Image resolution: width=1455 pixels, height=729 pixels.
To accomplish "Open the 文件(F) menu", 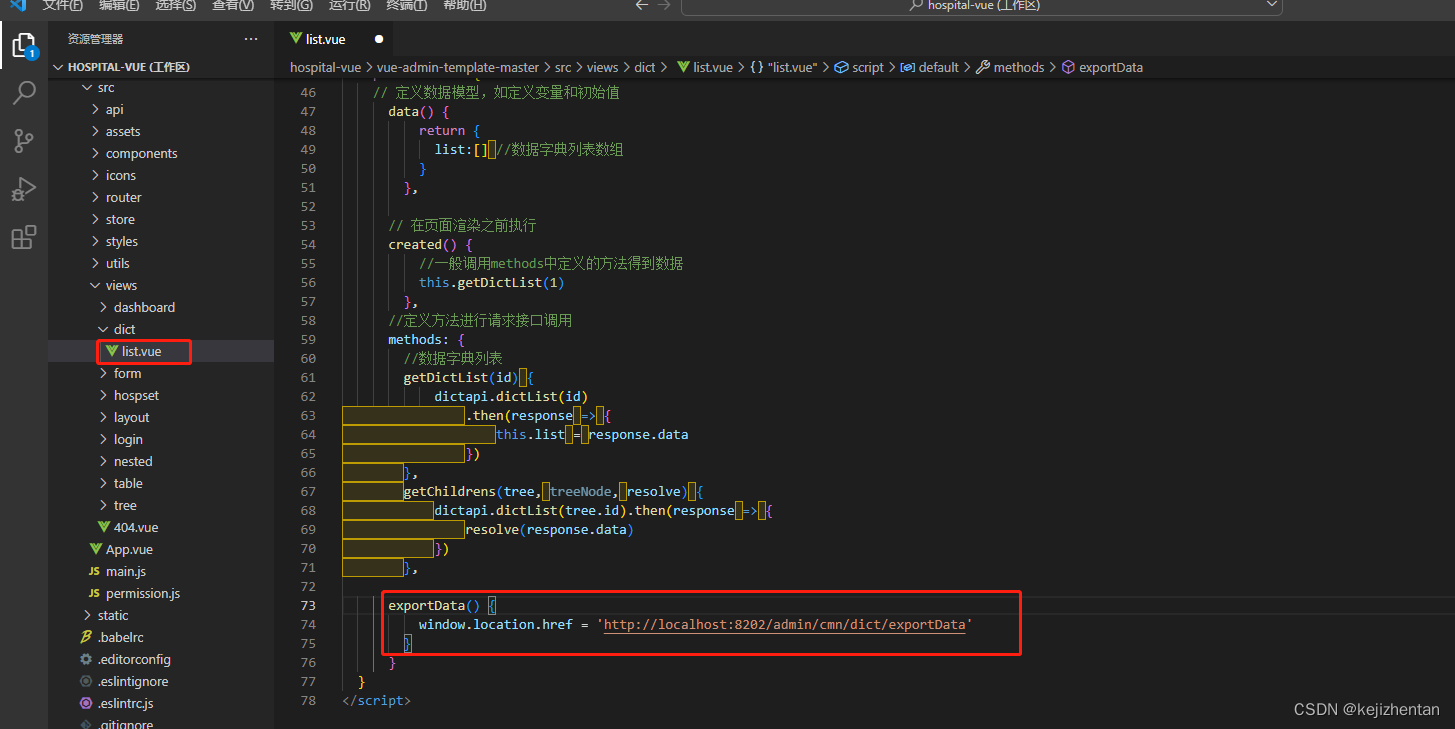I will pos(63,5).
